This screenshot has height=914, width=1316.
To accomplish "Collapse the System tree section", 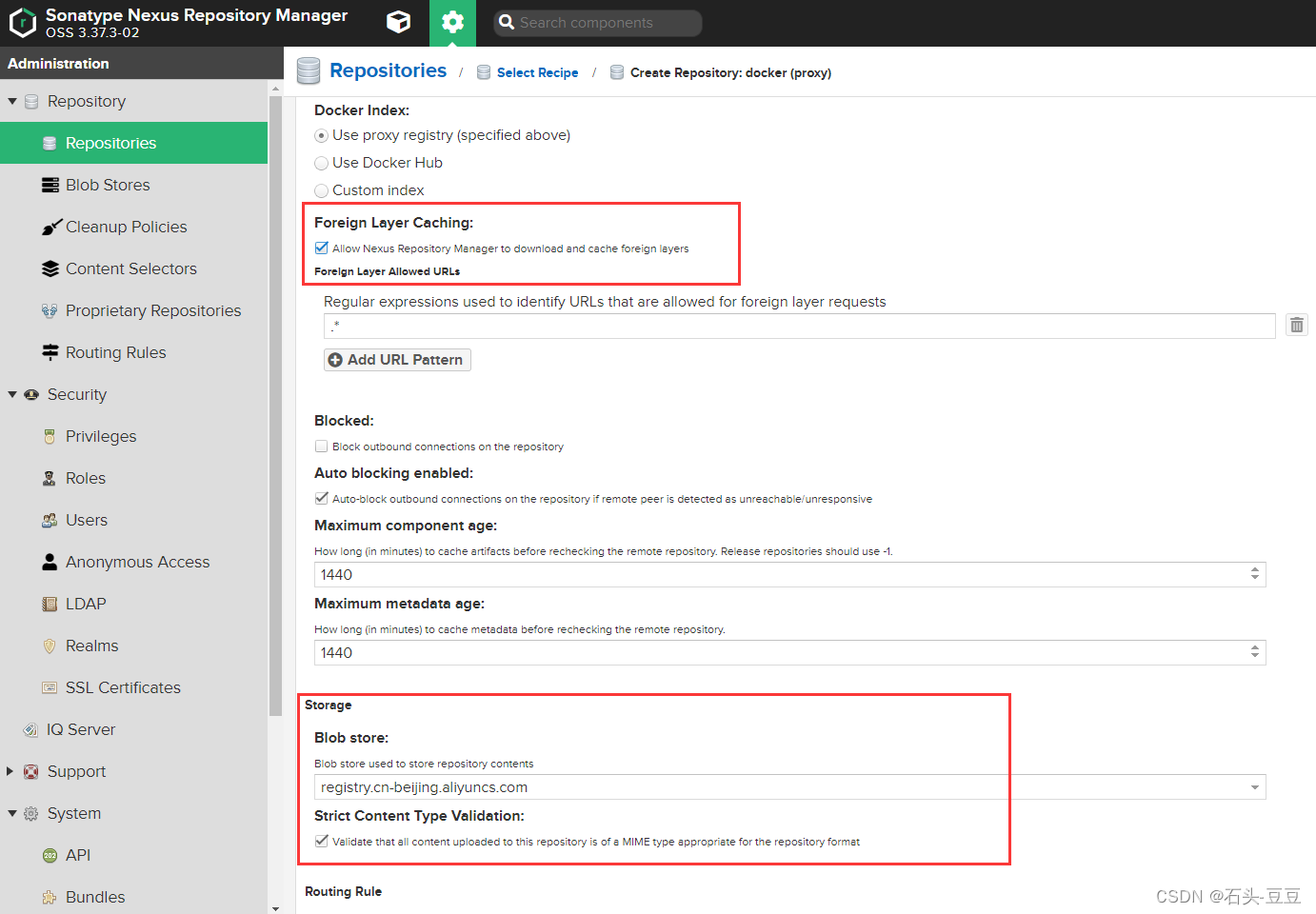I will tap(12, 813).
